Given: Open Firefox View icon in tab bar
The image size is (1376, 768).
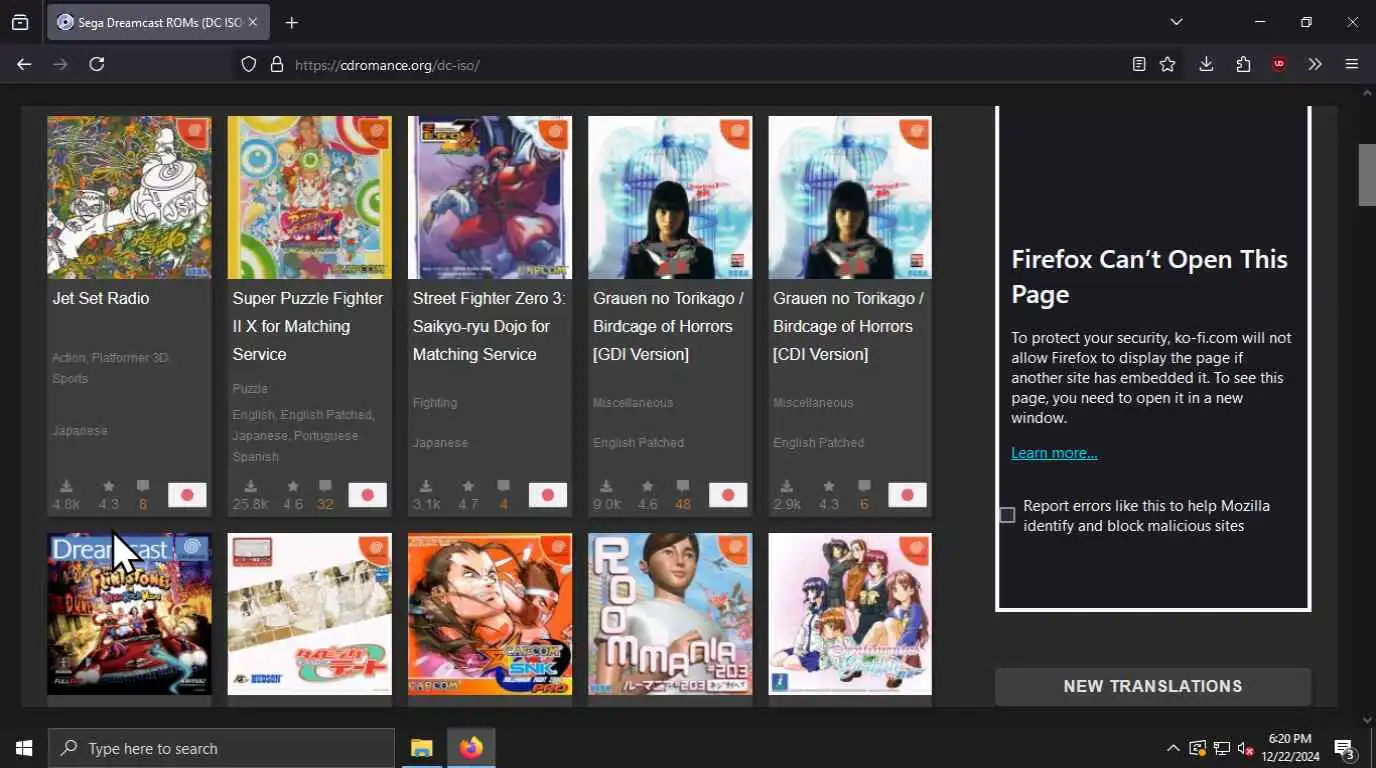Looking at the screenshot, I should click(20, 22).
